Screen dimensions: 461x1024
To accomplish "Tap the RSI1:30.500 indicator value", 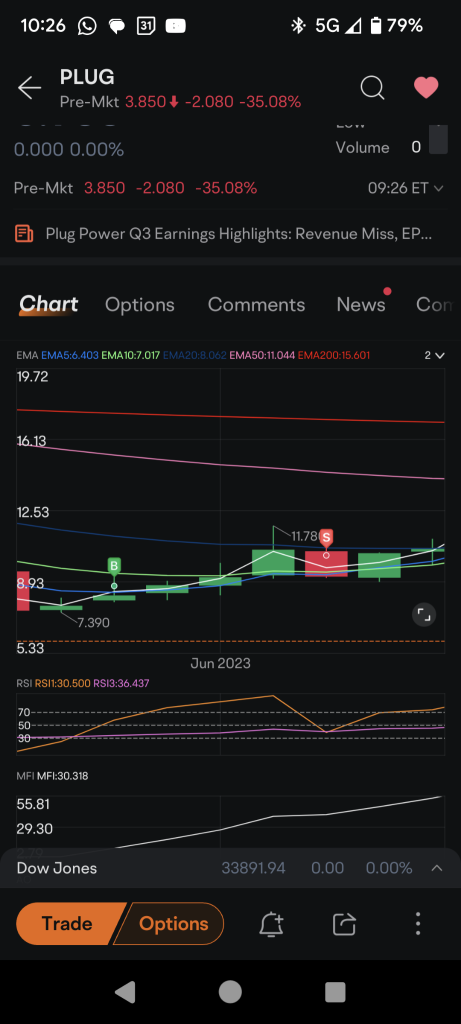I will [x=62, y=683].
